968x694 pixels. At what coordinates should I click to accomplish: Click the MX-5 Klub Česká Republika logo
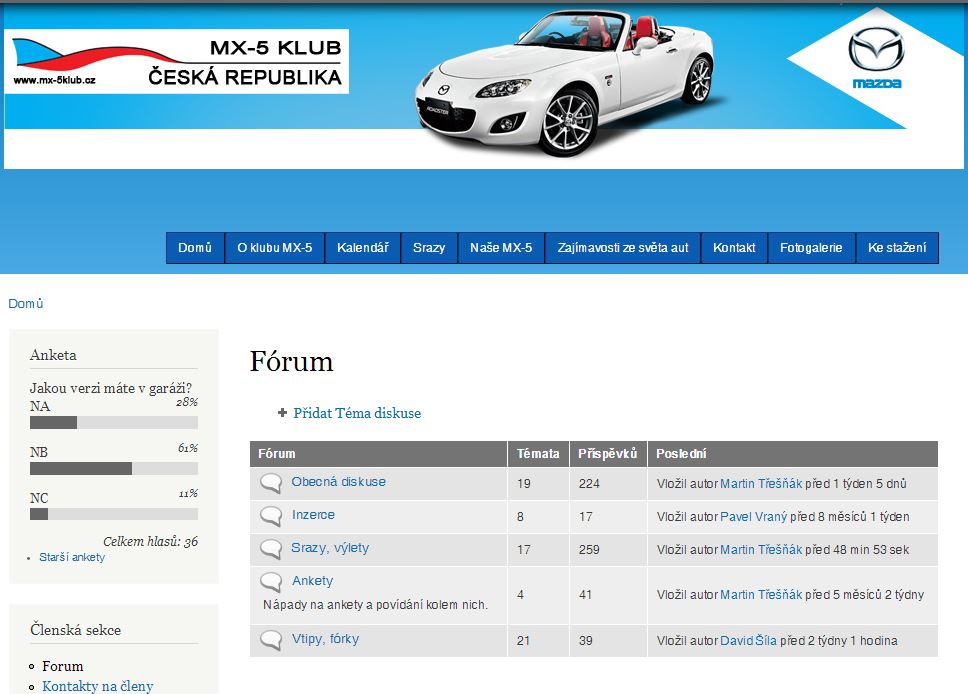[x=177, y=62]
